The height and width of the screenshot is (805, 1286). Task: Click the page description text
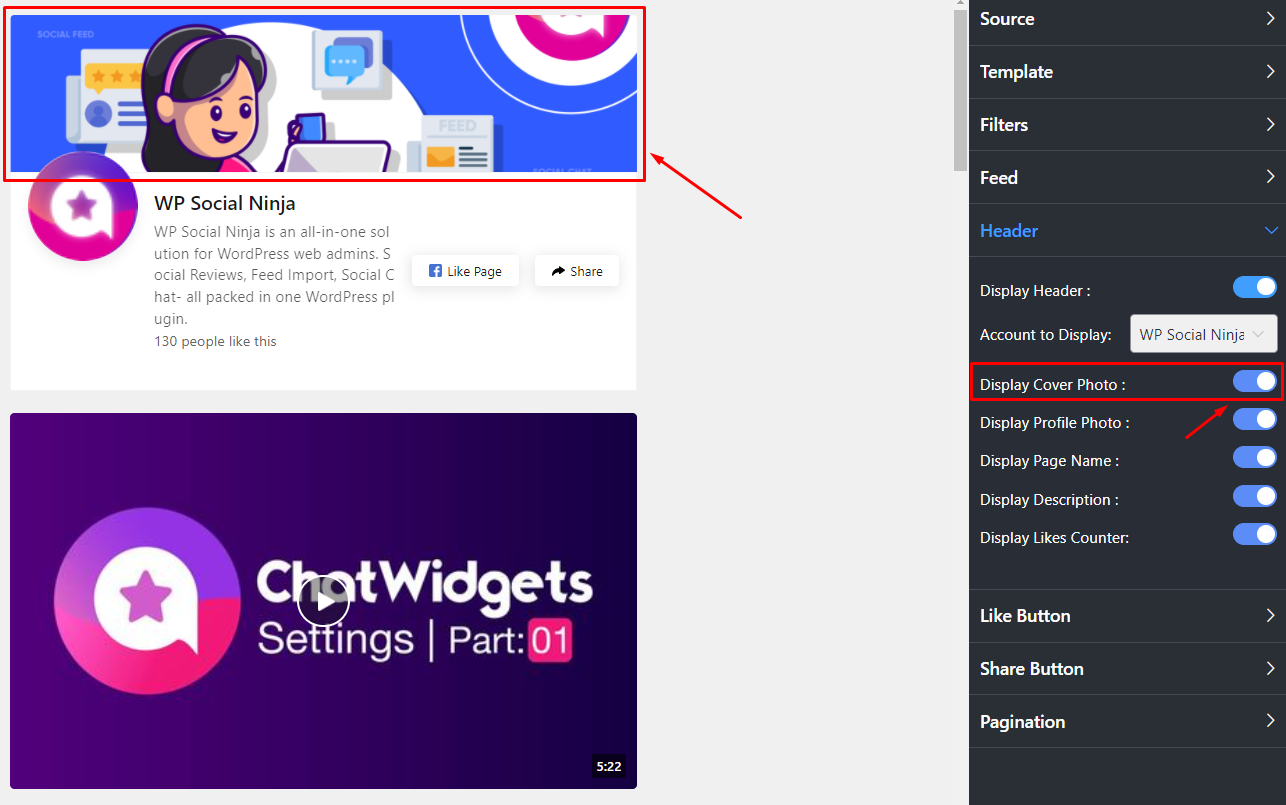(274, 275)
